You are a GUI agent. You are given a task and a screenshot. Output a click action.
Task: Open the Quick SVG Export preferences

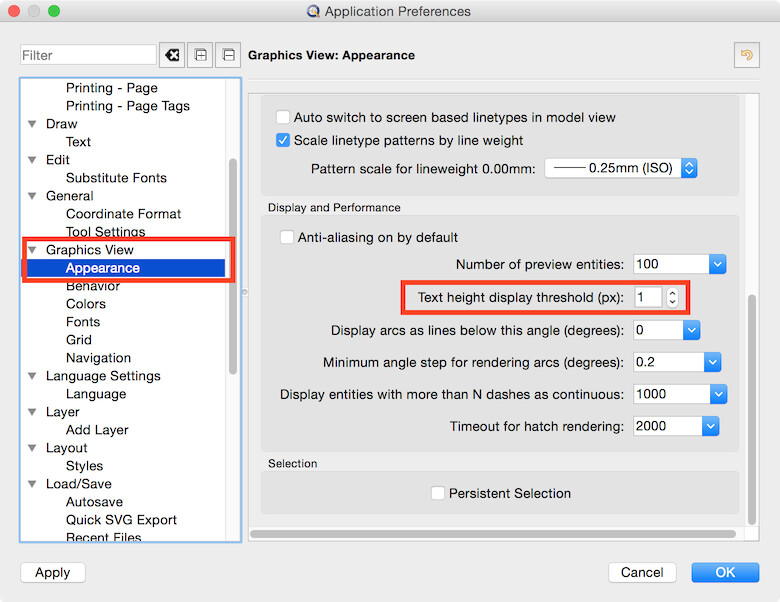[x=121, y=520]
